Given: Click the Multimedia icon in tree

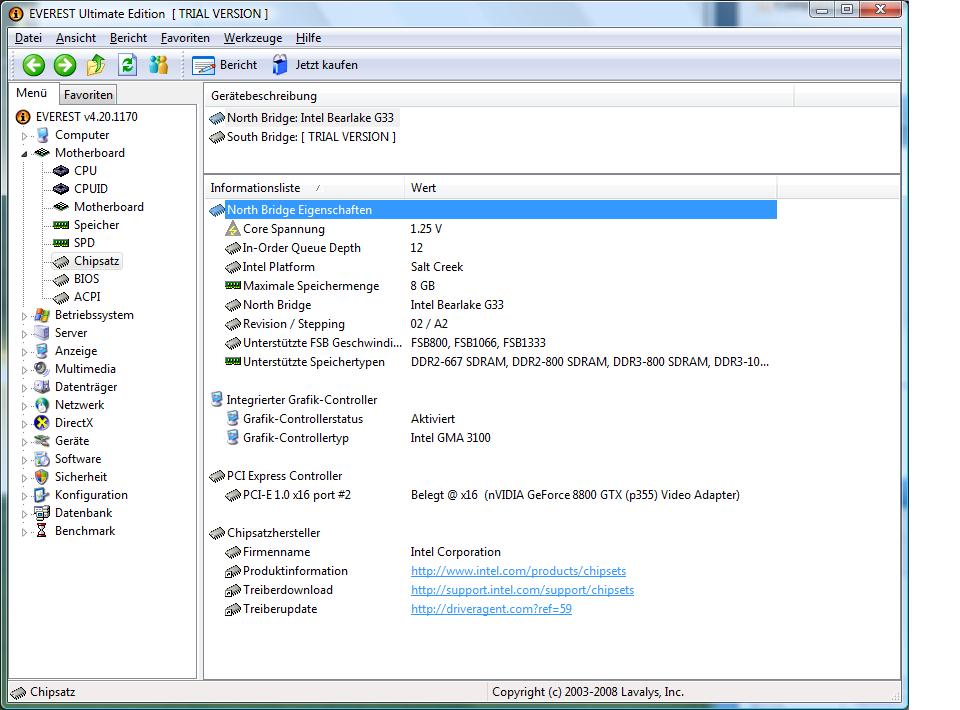Looking at the screenshot, I should pos(42,368).
